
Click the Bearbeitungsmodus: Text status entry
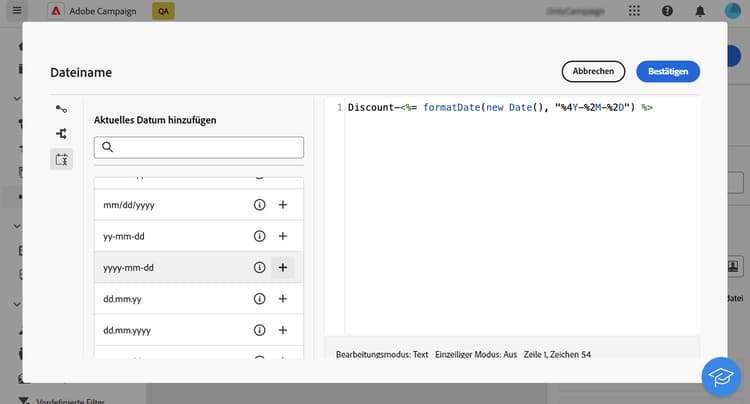(382, 354)
